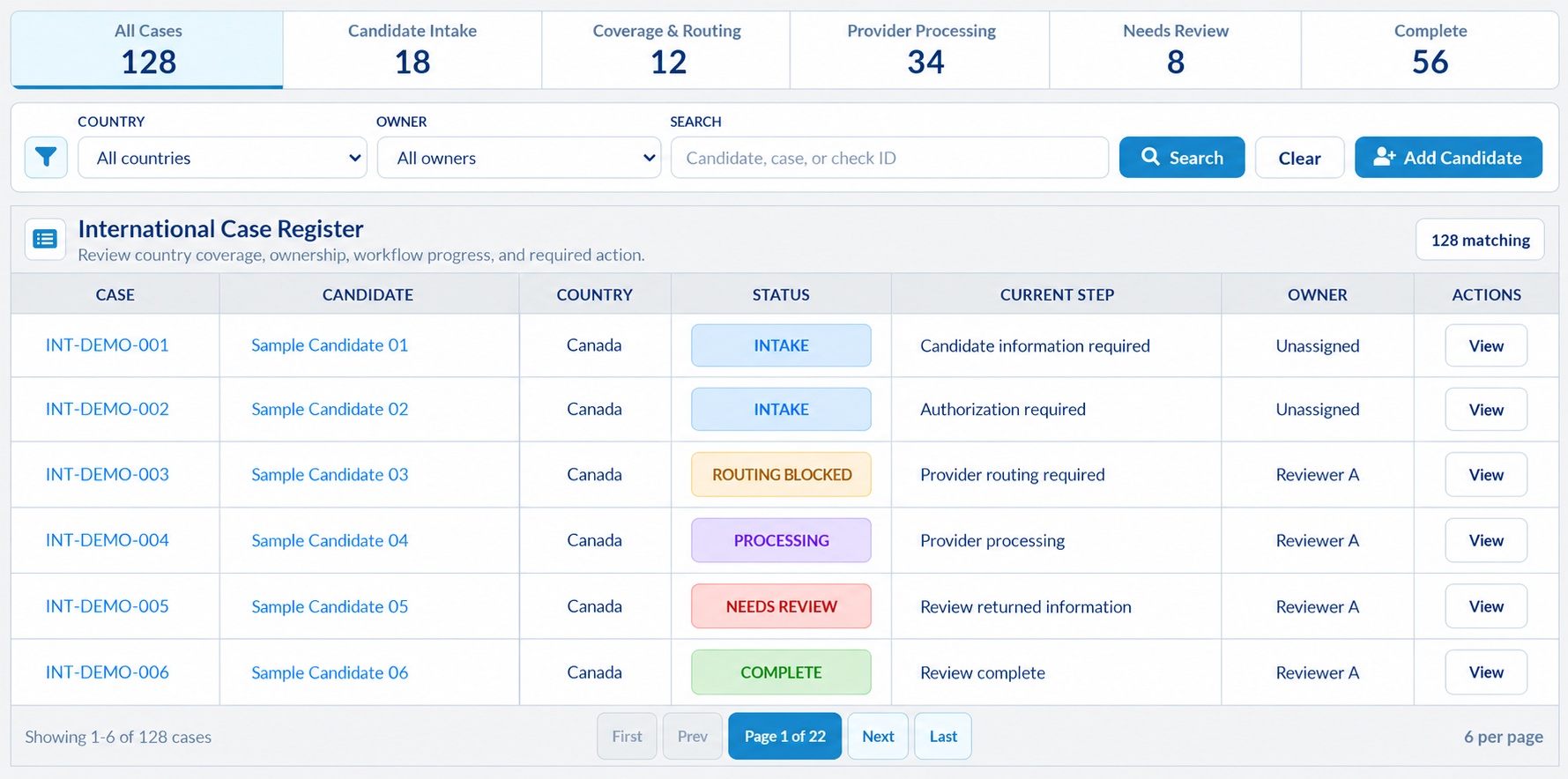Click View for case INT-DEMO-002

tap(1486, 410)
